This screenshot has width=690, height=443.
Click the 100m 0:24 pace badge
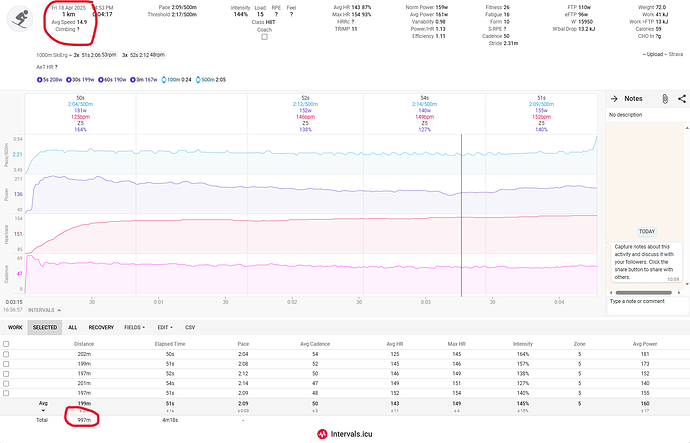[176, 80]
